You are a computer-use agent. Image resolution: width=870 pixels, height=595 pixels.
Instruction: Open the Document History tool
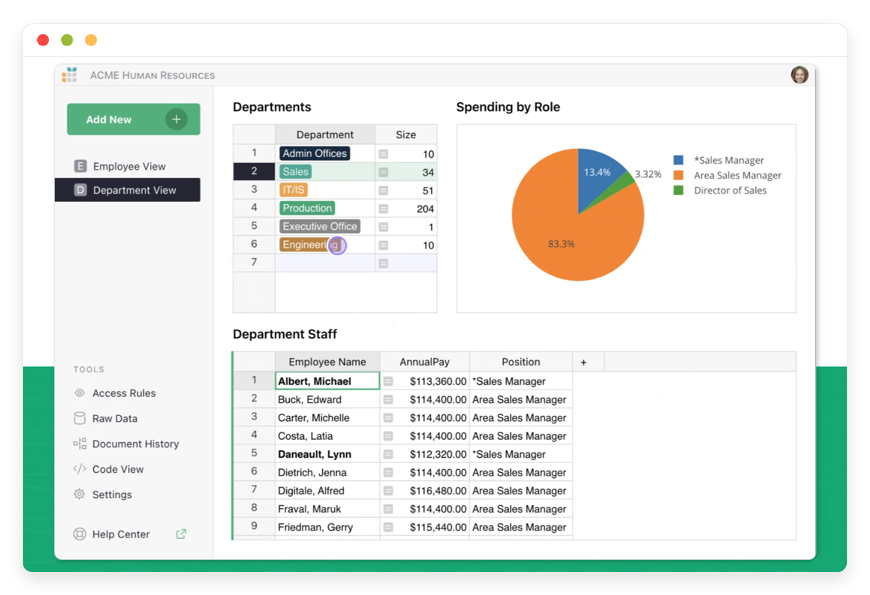tap(135, 444)
